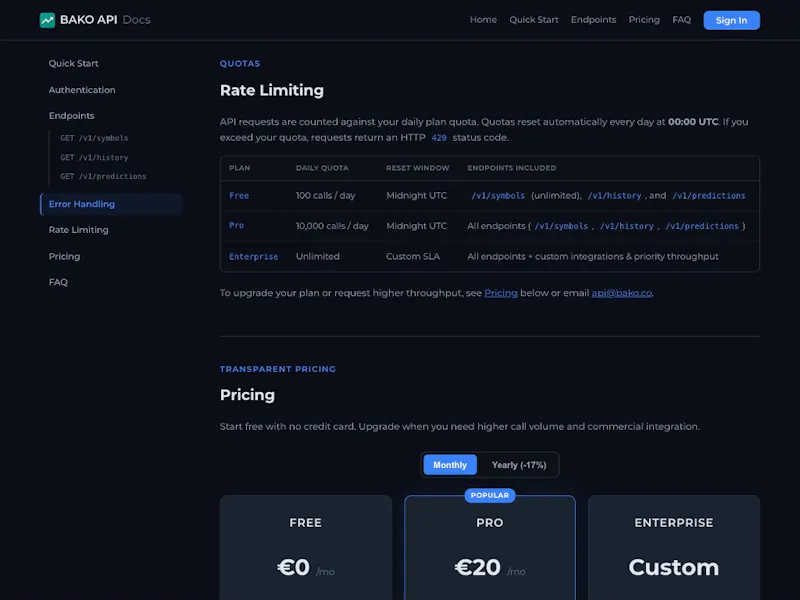Click the PLAN column header

point(239,168)
